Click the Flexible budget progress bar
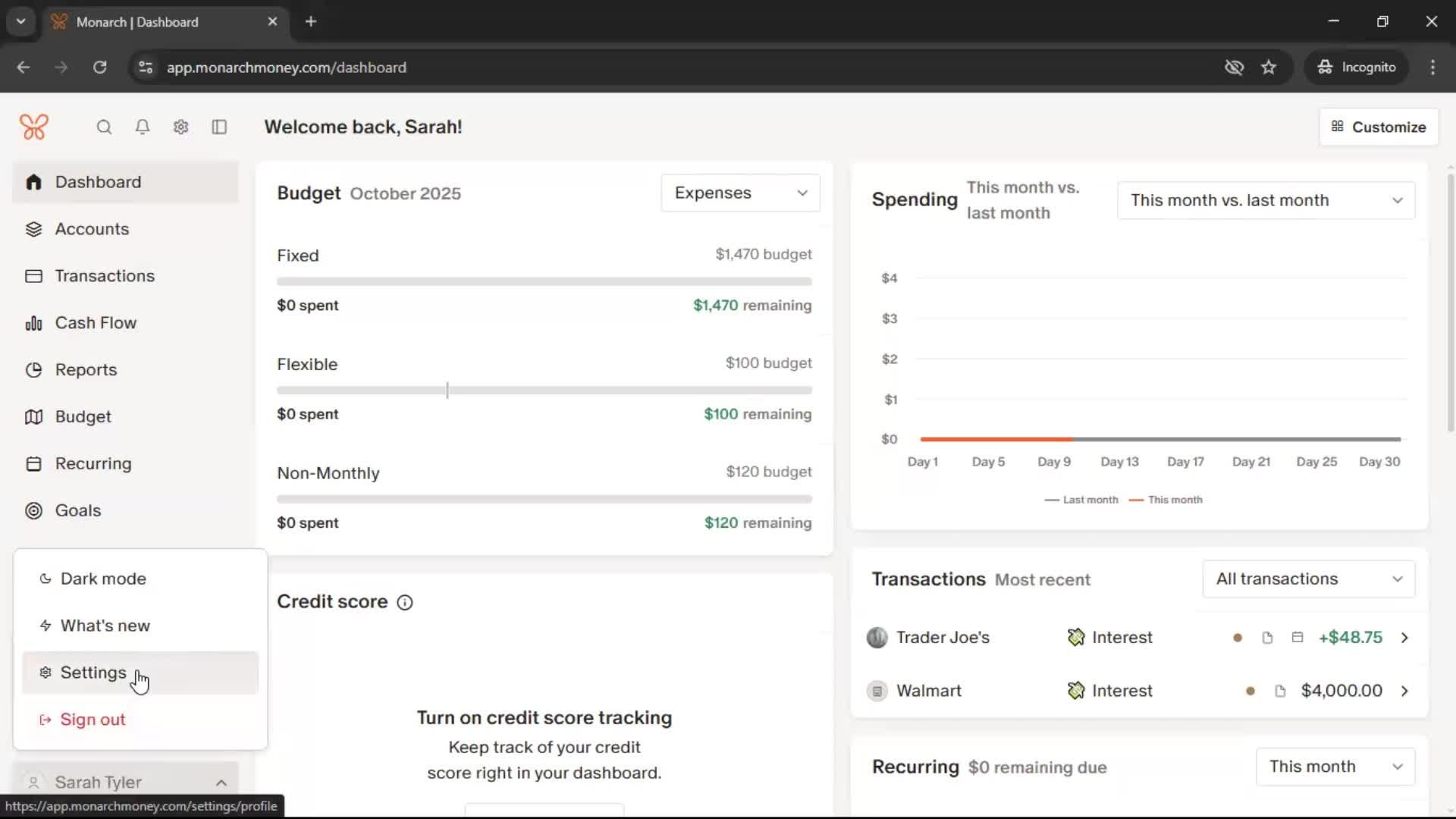Viewport: 1456px width, 819px height. [x=544, y=391]
